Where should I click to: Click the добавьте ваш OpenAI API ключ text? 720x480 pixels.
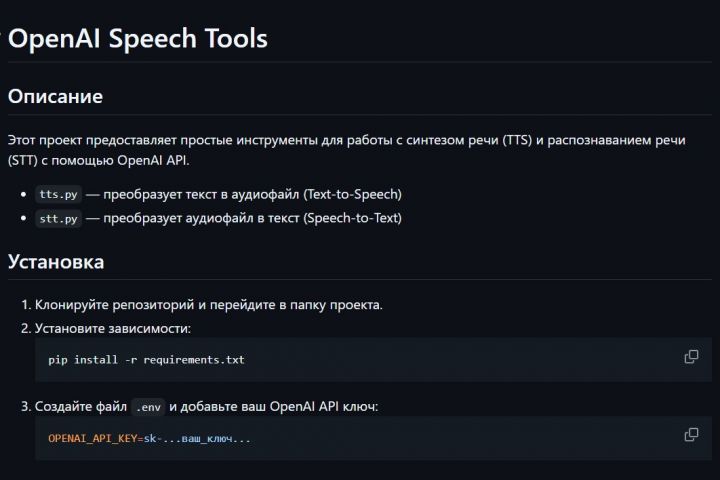point(273,407)
